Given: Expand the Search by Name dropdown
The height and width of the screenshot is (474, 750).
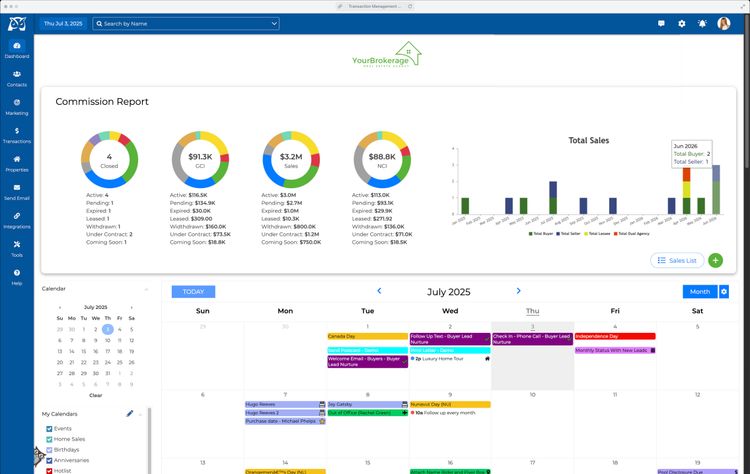Looking at the screenshot, I should click(274, 23).
